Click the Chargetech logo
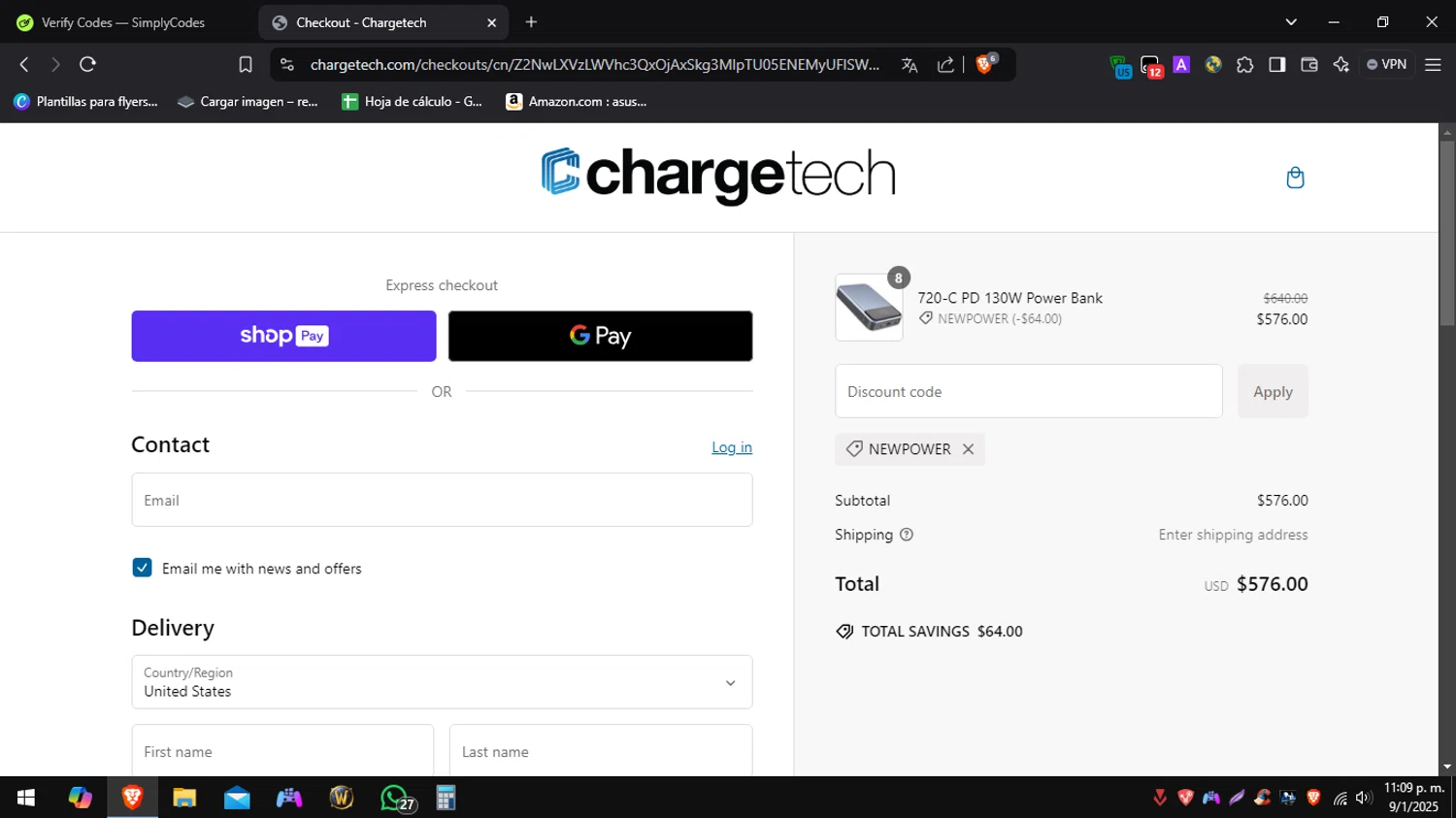Viewport: 1456px width, 818px height. tap(718, 176)
